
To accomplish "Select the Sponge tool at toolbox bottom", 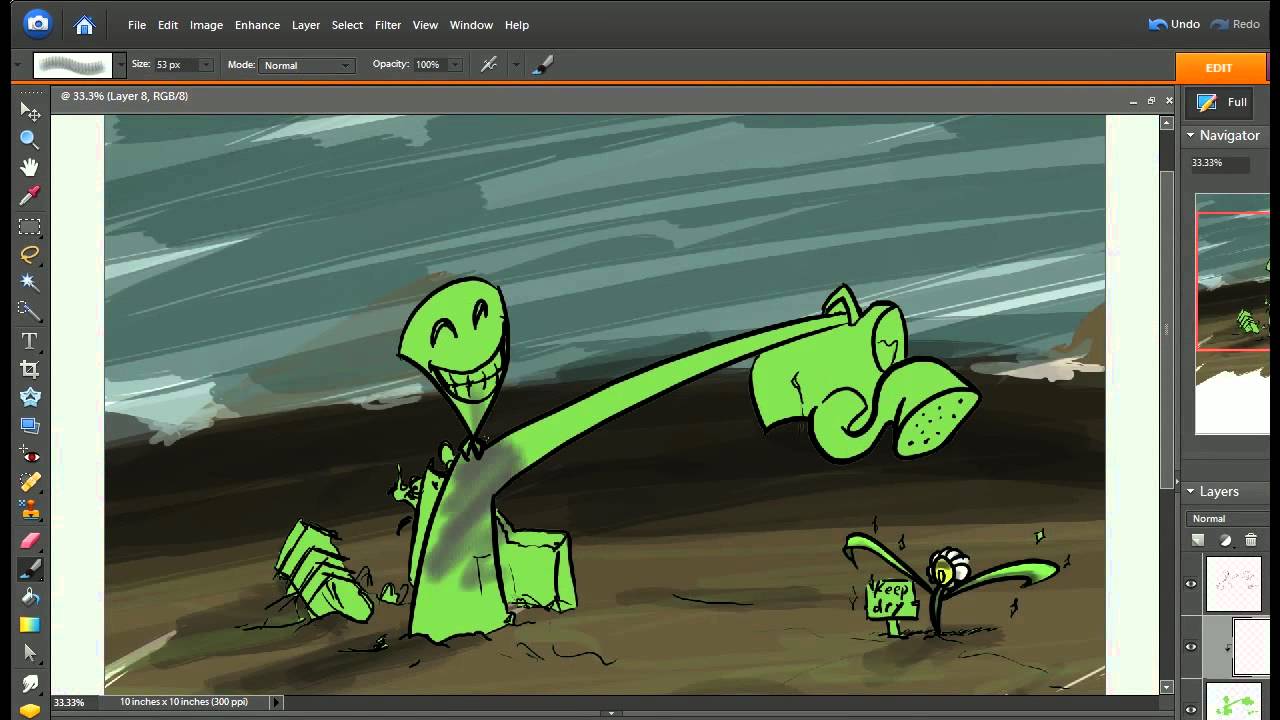I will [30, 711].
